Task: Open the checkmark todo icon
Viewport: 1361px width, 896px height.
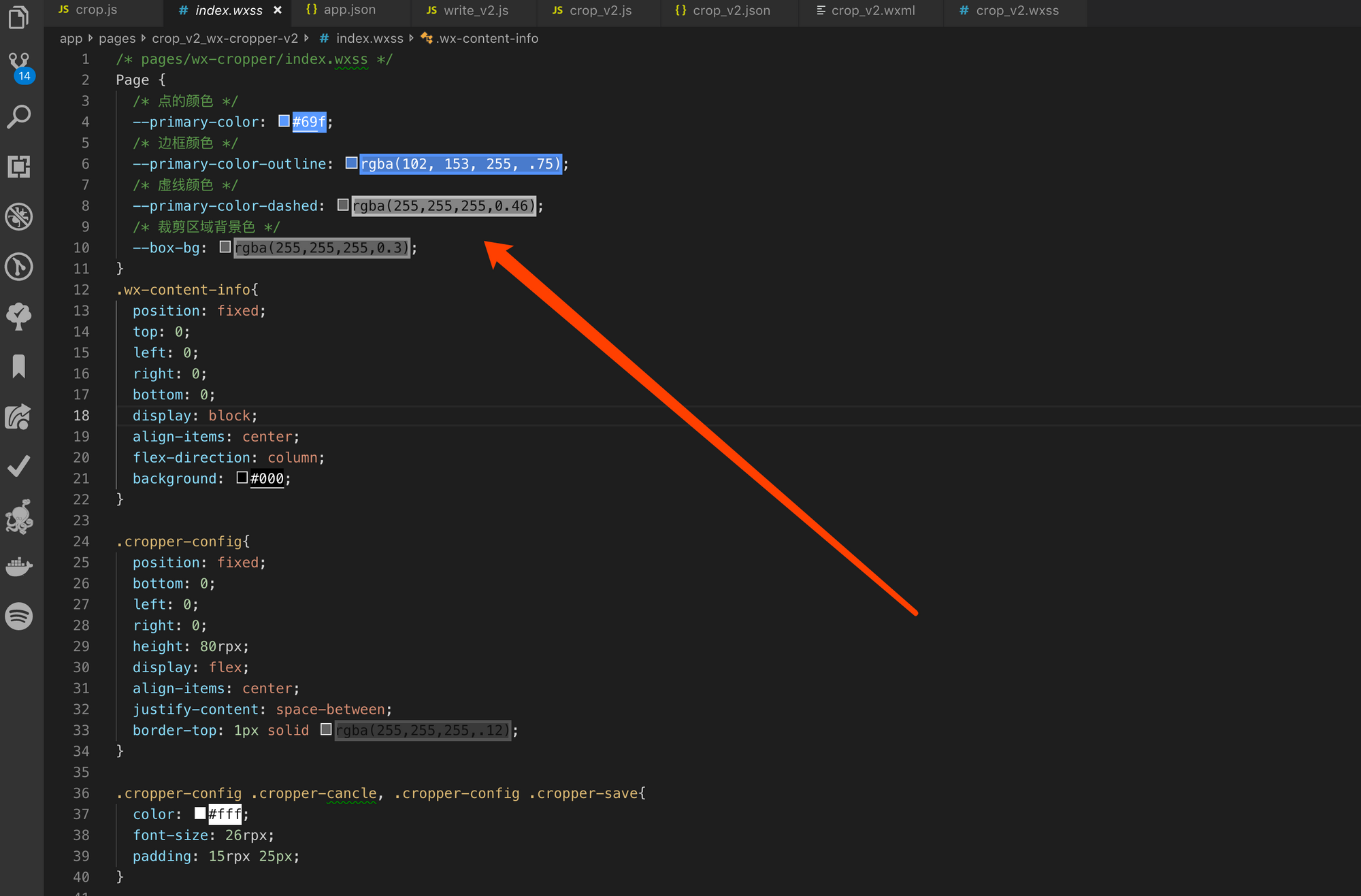Action: coord(19,467)
